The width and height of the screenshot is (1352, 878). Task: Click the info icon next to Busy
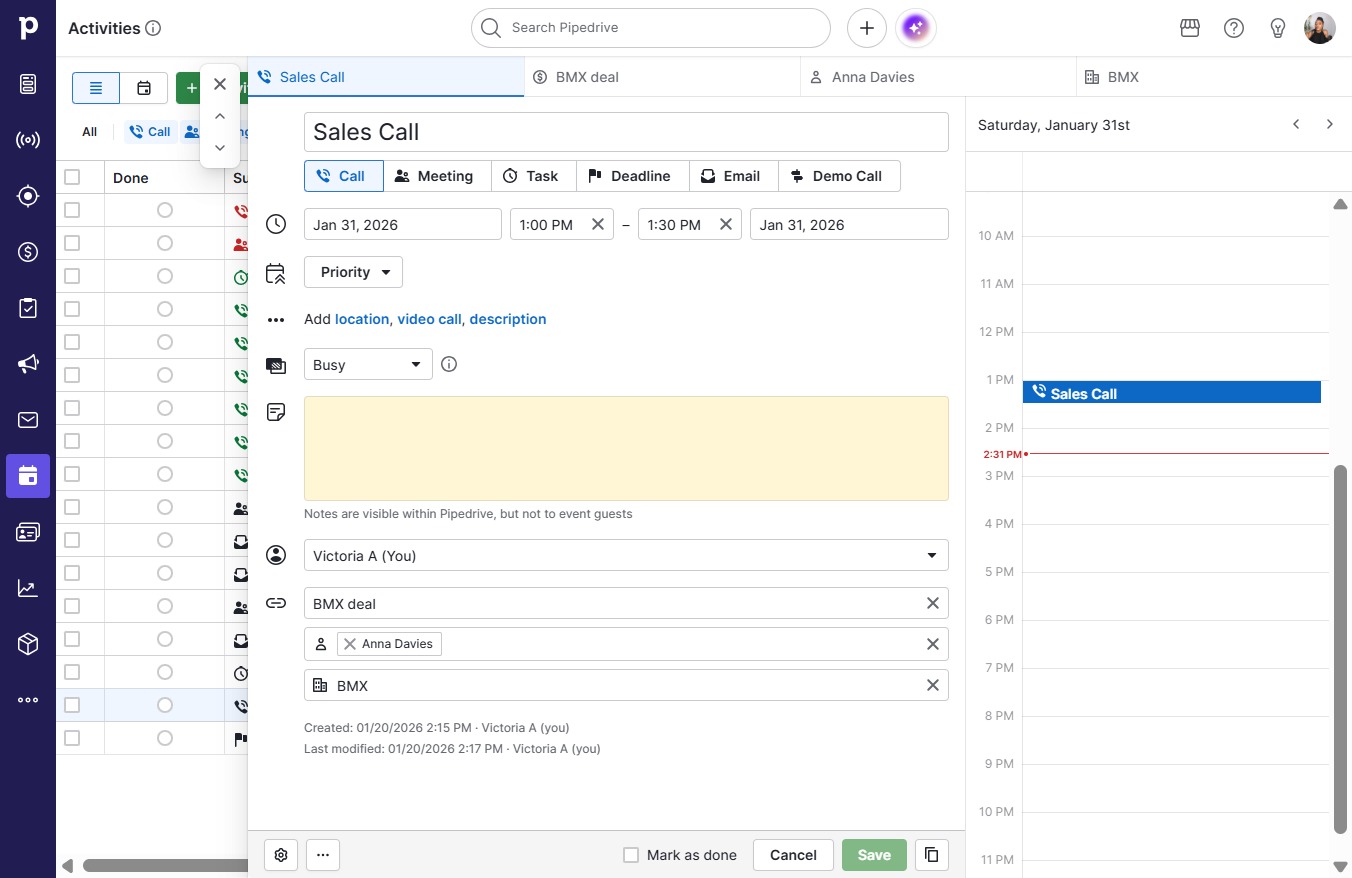coord(449,364)
